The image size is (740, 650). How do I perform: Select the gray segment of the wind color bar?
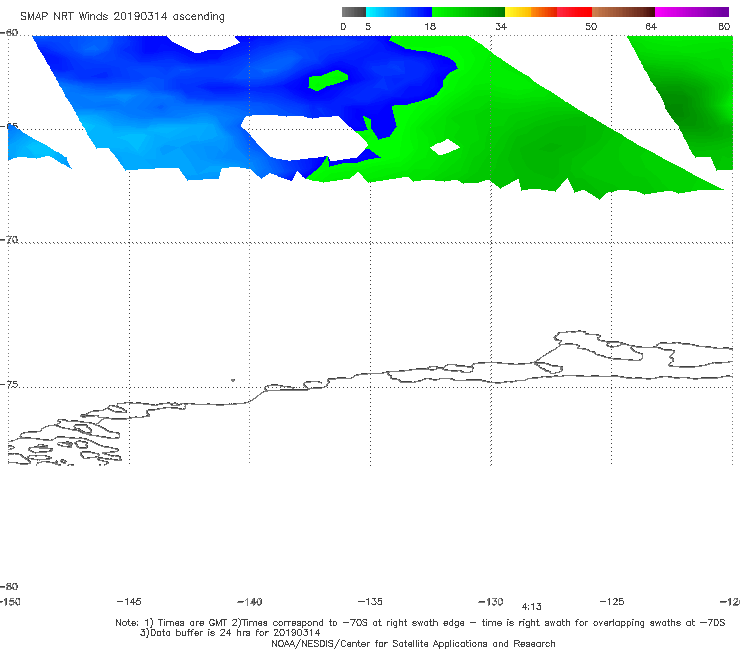(353, 12)
